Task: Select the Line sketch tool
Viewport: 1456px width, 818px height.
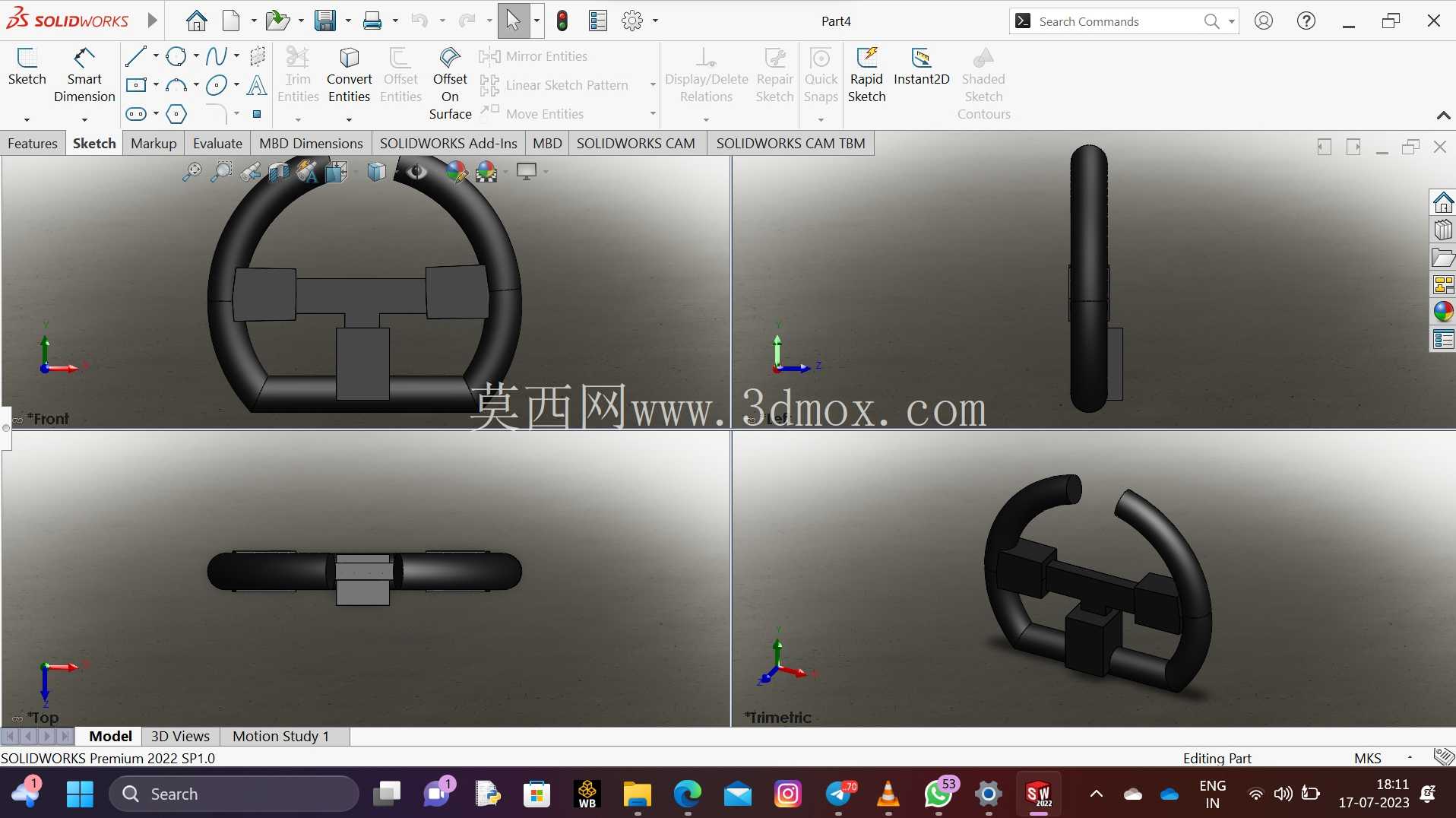Action: click(x=136, y=56)
